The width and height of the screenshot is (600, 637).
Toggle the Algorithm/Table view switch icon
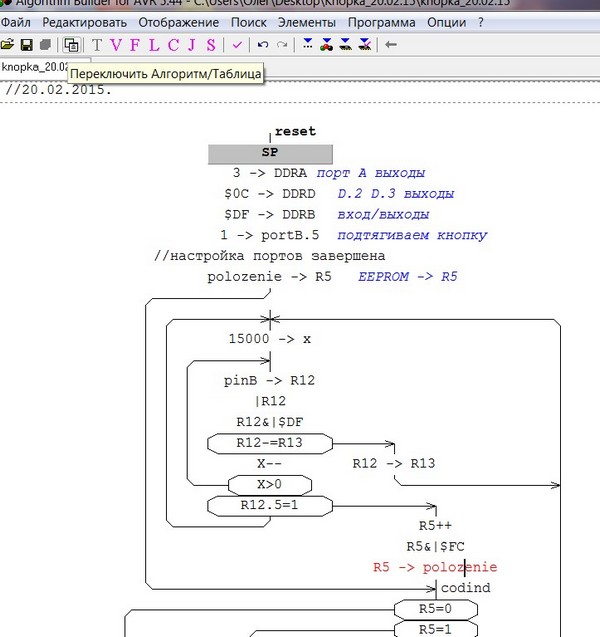[71, 44]
